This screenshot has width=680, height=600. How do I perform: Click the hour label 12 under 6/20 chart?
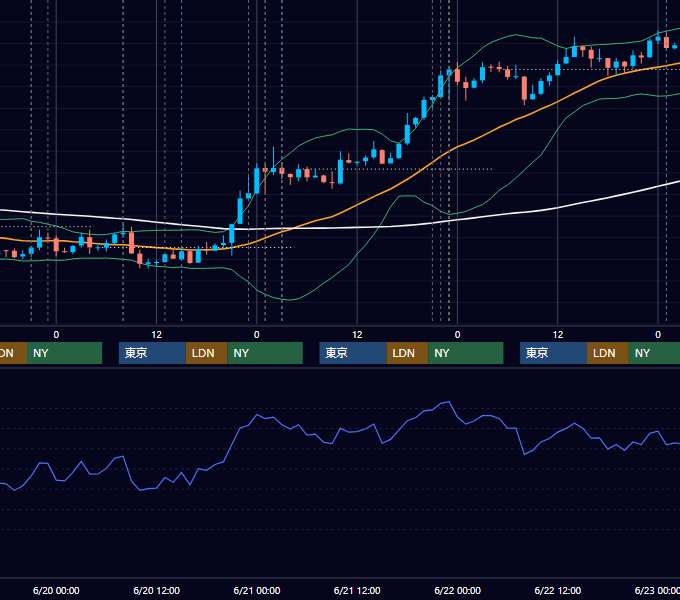pos(157,335)
